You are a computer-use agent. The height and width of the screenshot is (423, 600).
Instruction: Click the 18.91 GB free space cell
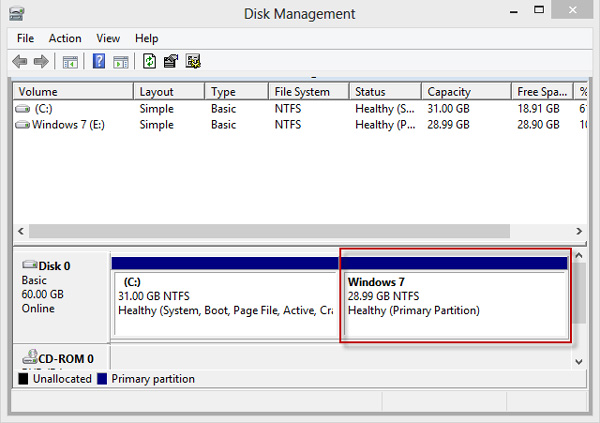click(538, 109)
